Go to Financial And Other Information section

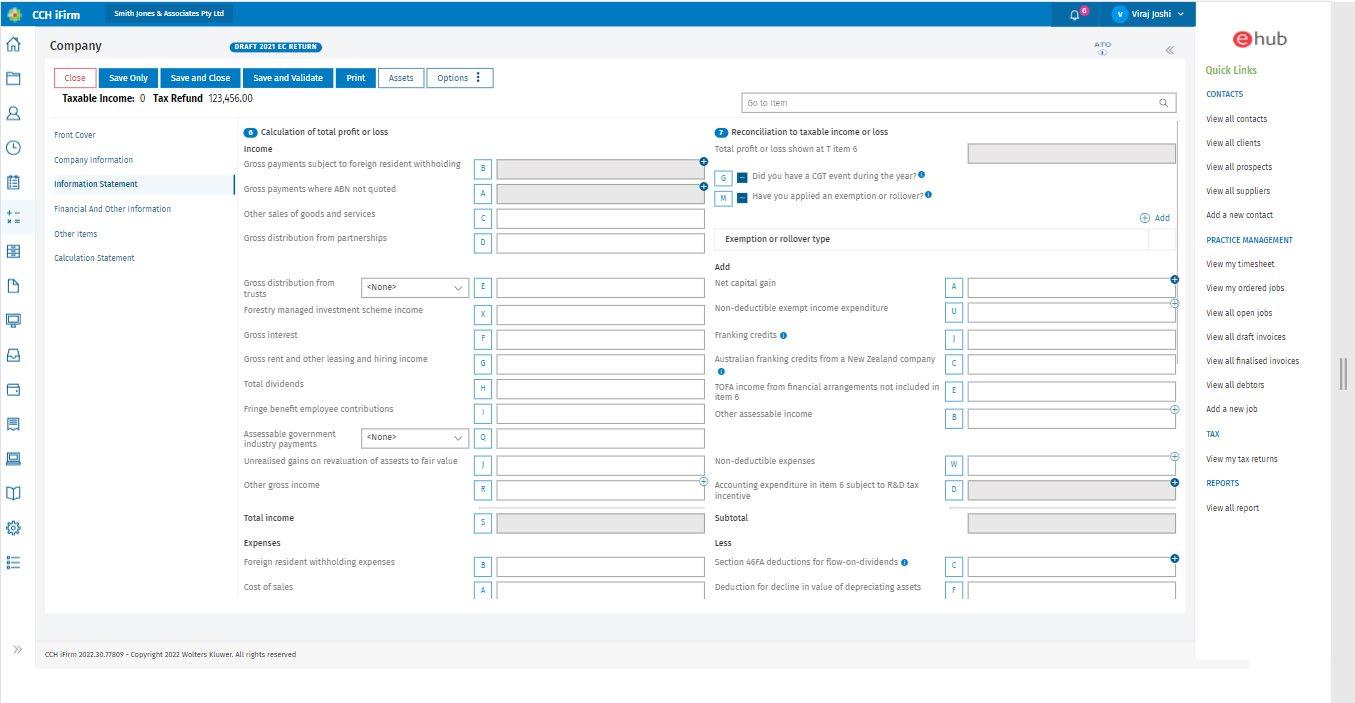[x=112, y=209]
